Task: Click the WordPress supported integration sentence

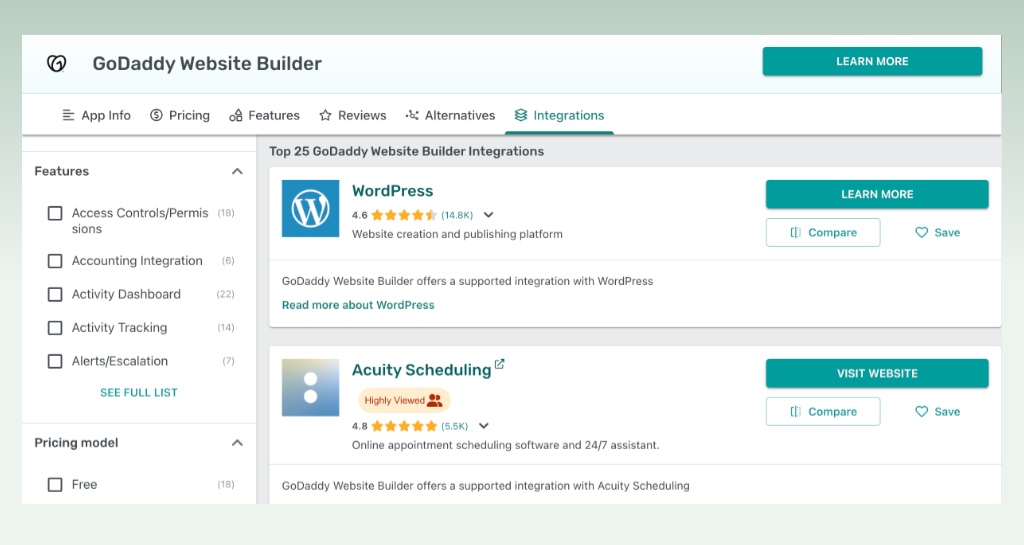Action: tap(468, 281)
